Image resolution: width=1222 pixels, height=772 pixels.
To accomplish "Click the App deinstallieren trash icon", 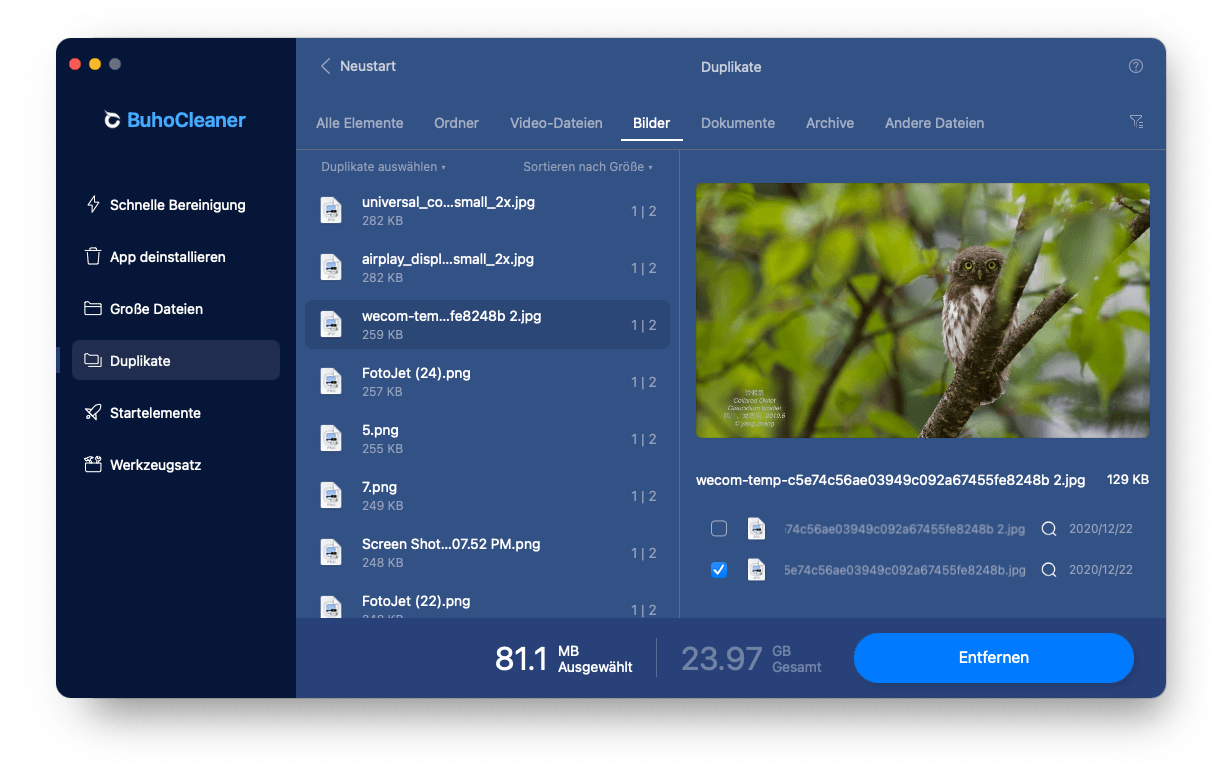I will point(93,257).
